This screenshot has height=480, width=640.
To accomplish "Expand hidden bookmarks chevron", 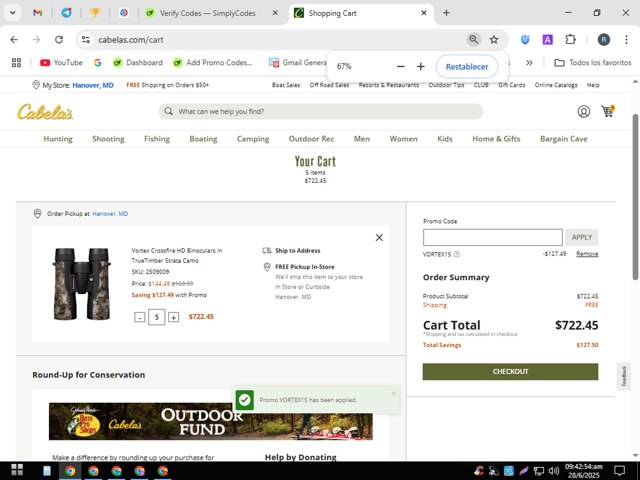I will (x=529, y=62).
